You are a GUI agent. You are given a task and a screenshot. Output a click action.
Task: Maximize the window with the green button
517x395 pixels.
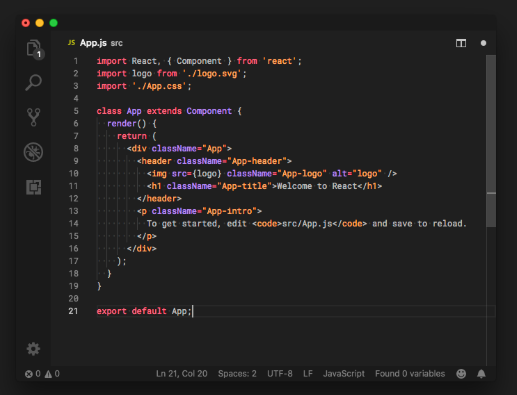[x=53, y=23]
